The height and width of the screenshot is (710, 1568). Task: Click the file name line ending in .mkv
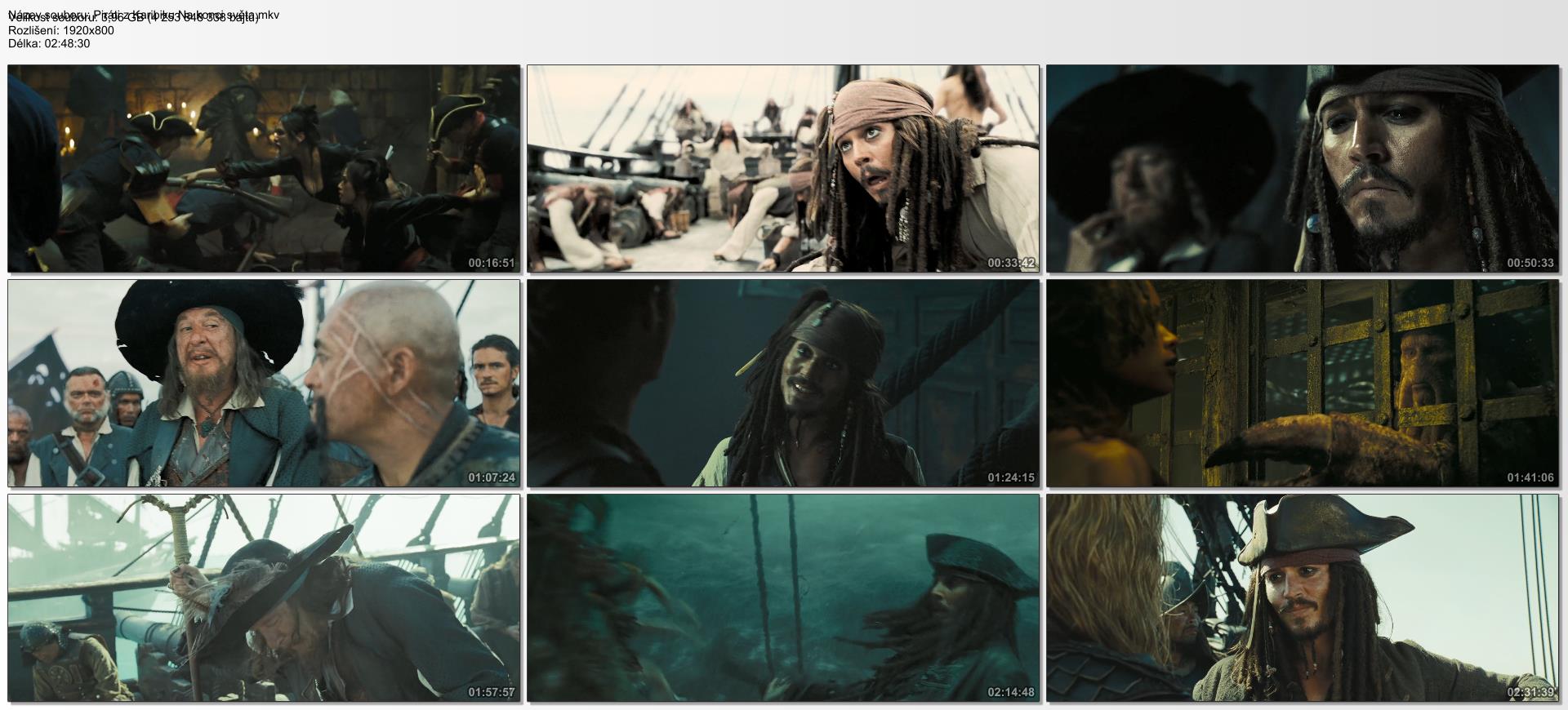coord(144,14)
